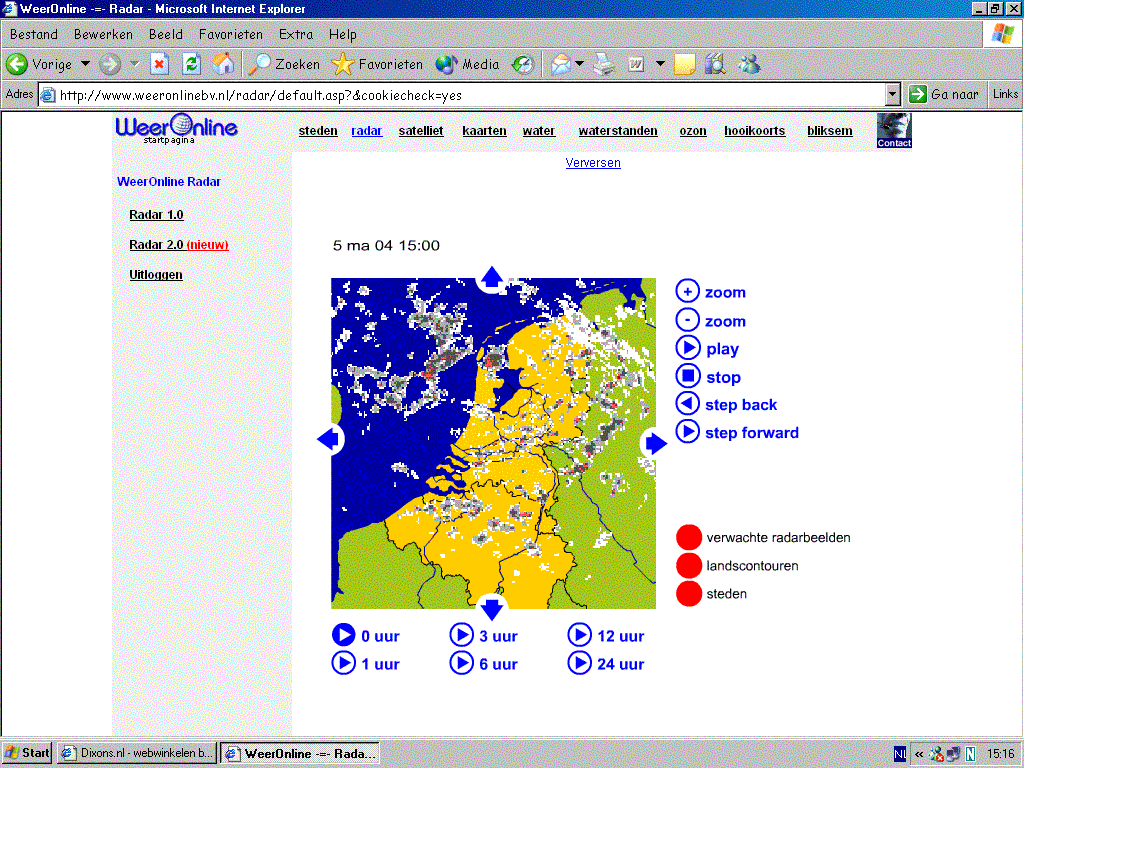Pan the radar map up with arrow
This screenshot has height=856, width=1144.
(x=492, y=277)
